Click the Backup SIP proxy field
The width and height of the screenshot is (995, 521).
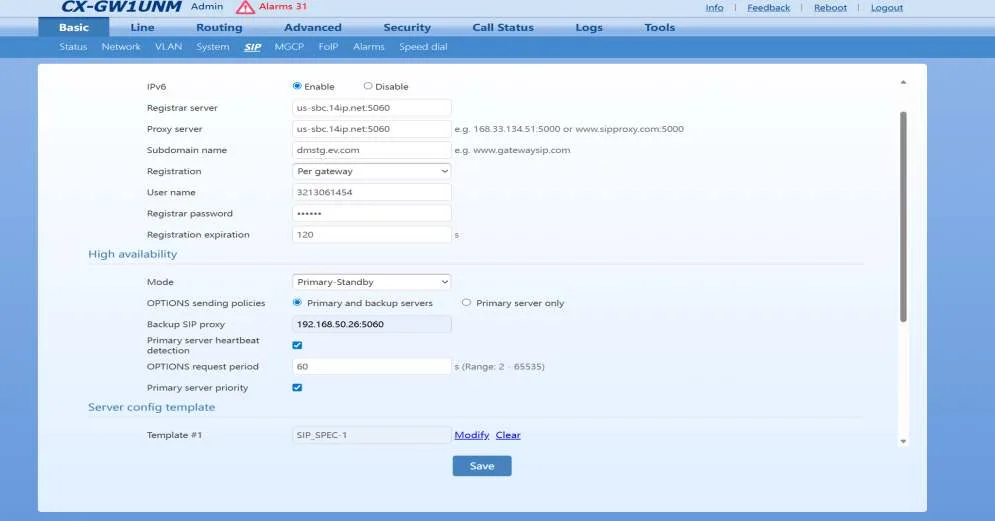[x=372, y=324]
